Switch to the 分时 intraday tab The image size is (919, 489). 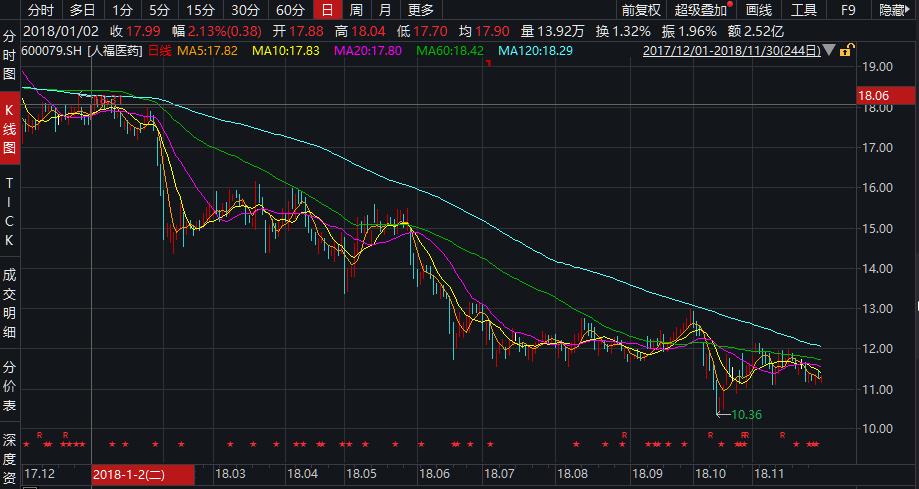pyautogui.click(x=40, y=10)
